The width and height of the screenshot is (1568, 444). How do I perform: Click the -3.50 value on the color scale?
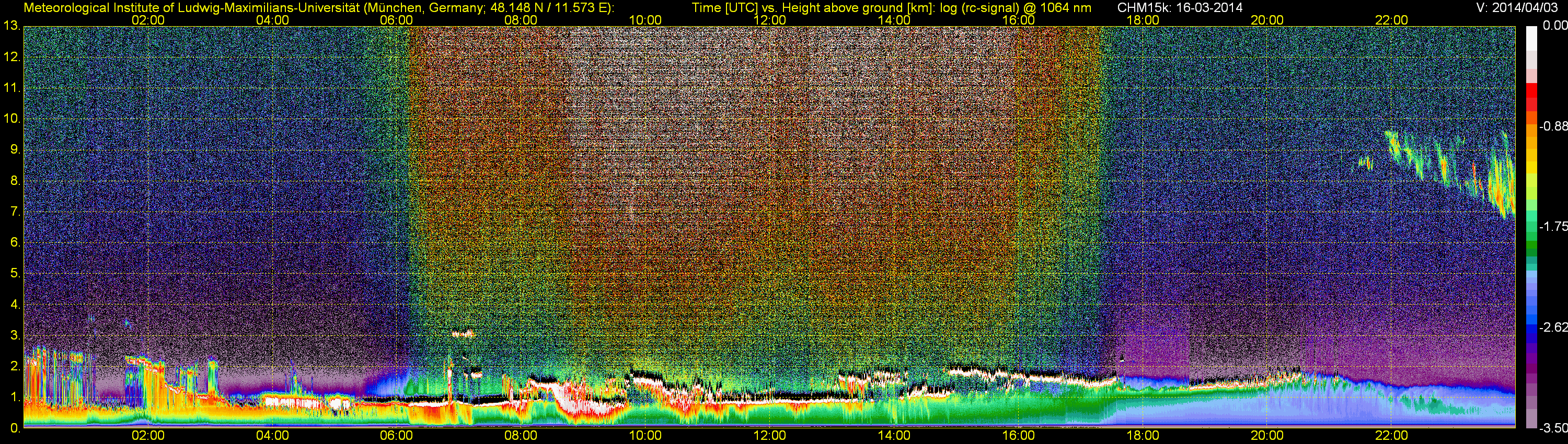pos(1553,428)
